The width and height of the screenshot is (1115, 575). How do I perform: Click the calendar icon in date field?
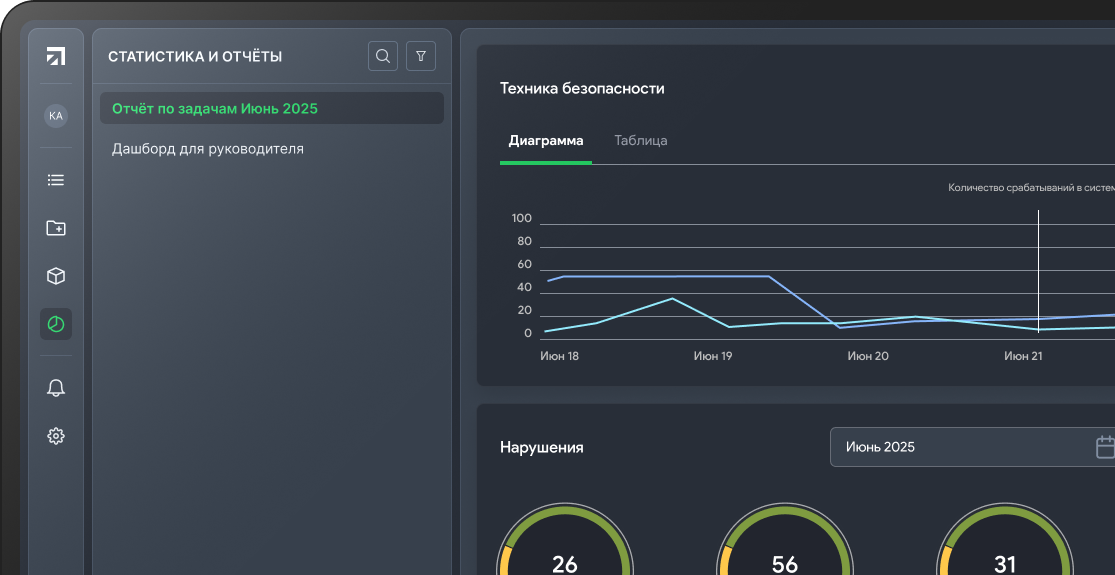click(1105, 447)
